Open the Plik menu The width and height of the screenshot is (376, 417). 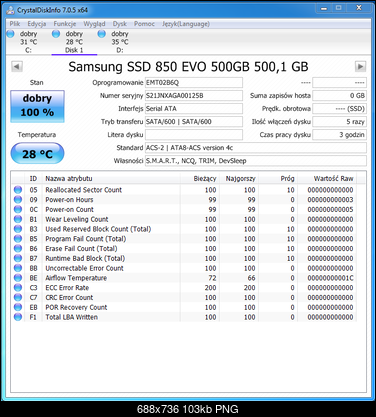pyautogui.click(x=15, y=24)
